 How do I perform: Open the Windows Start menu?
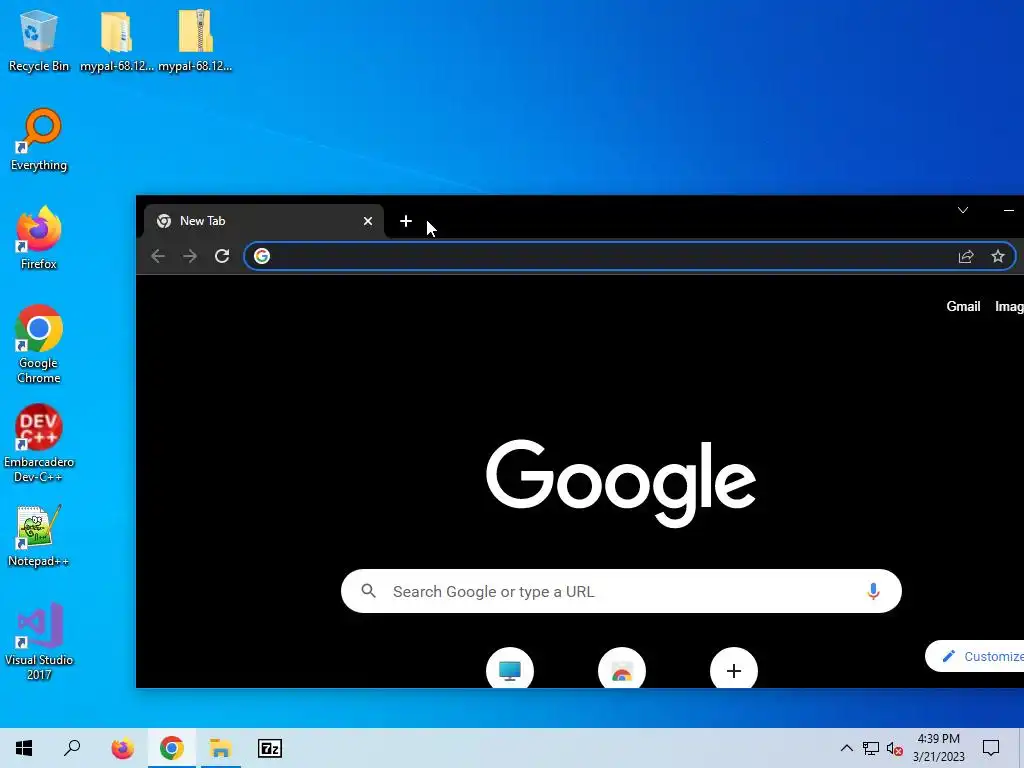point(24,748)
